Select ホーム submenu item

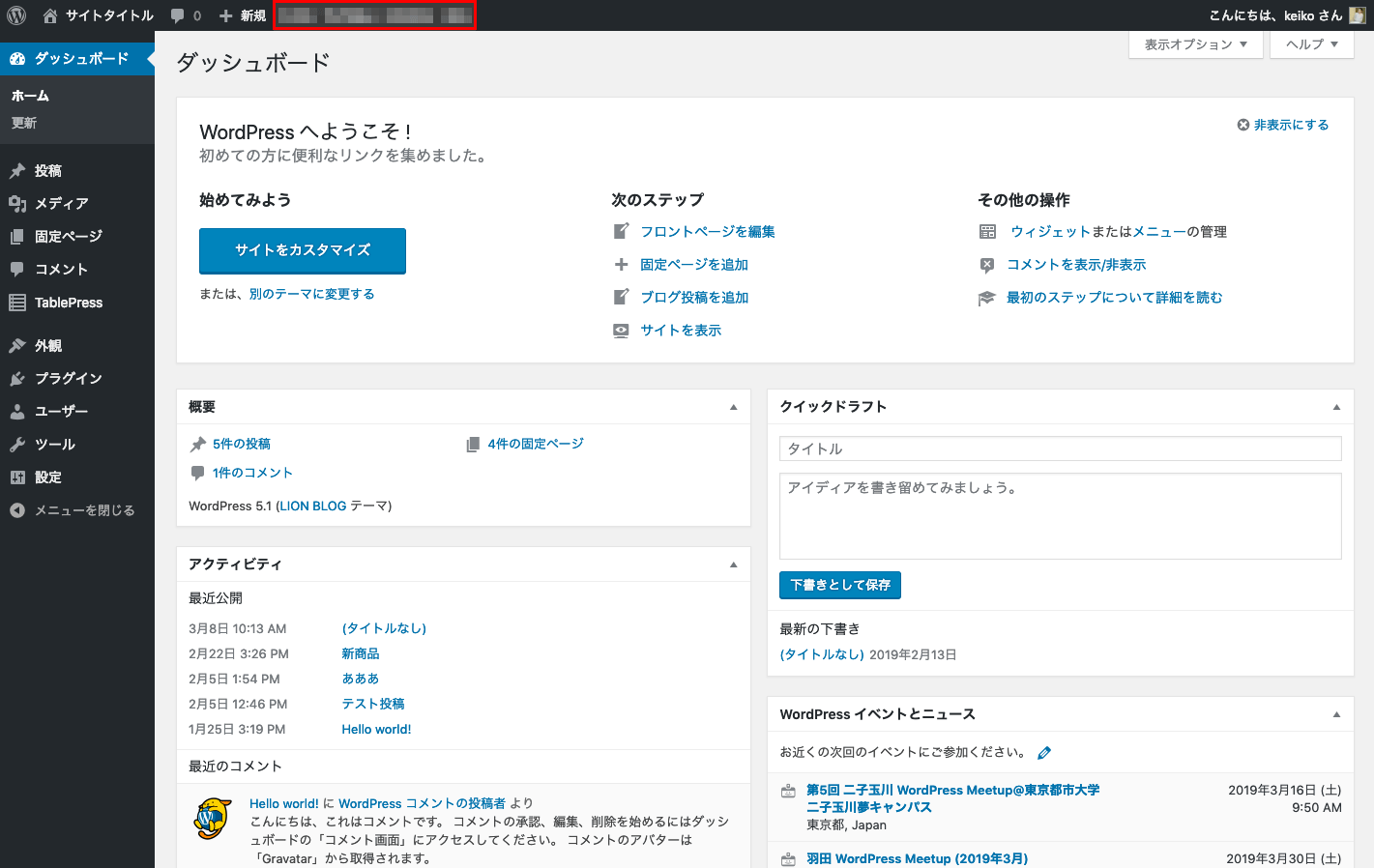coord(30,96)
